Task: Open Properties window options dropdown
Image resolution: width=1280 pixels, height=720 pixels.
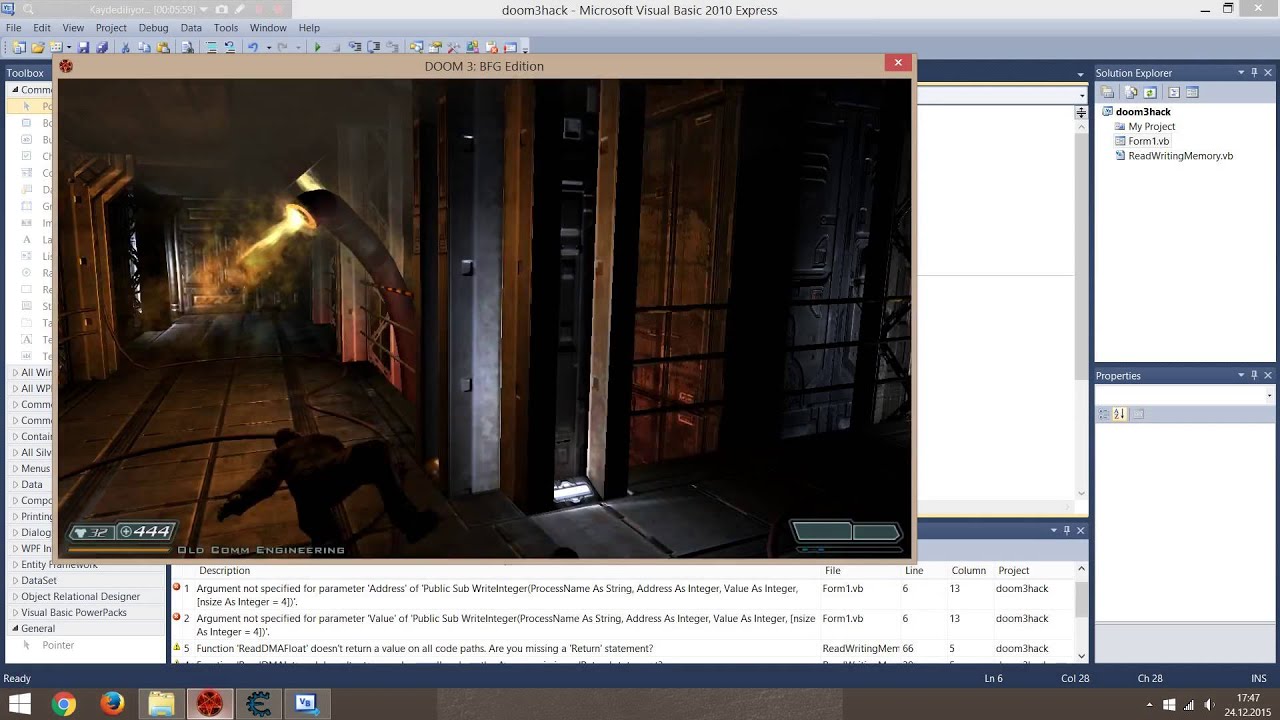Action: tap(1241, 375)
